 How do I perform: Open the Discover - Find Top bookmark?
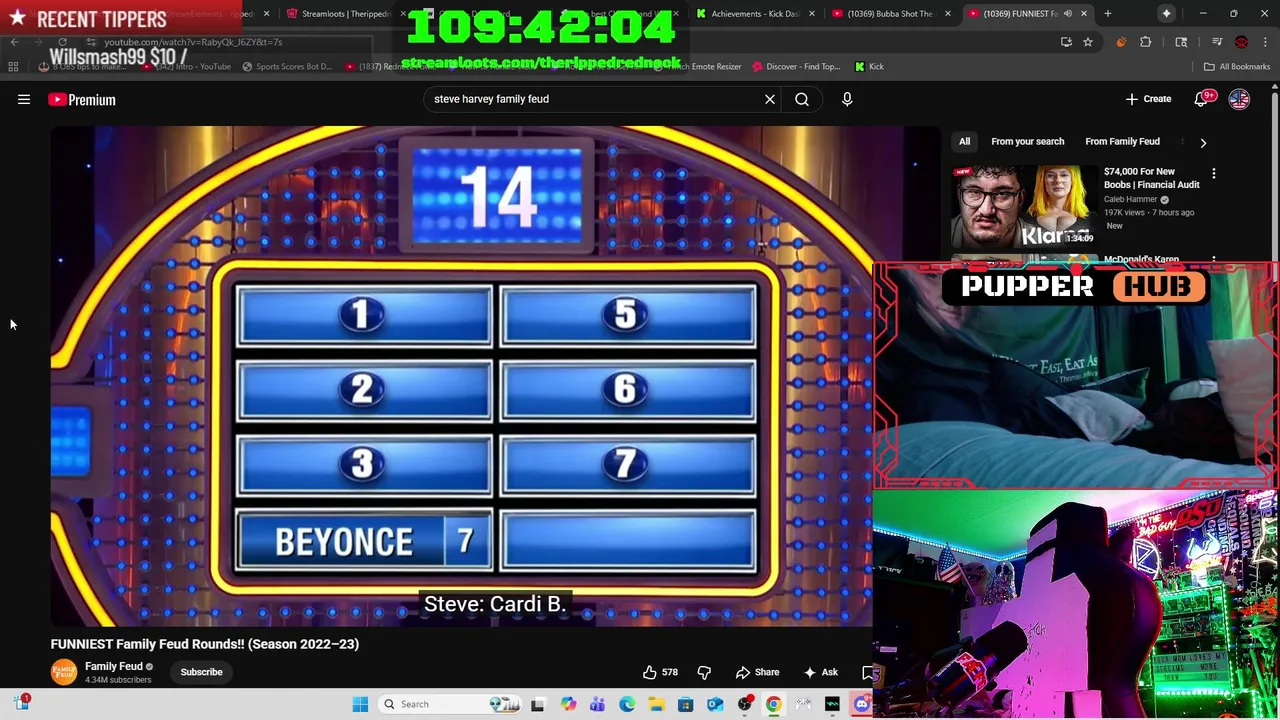(x=796, y=66)
